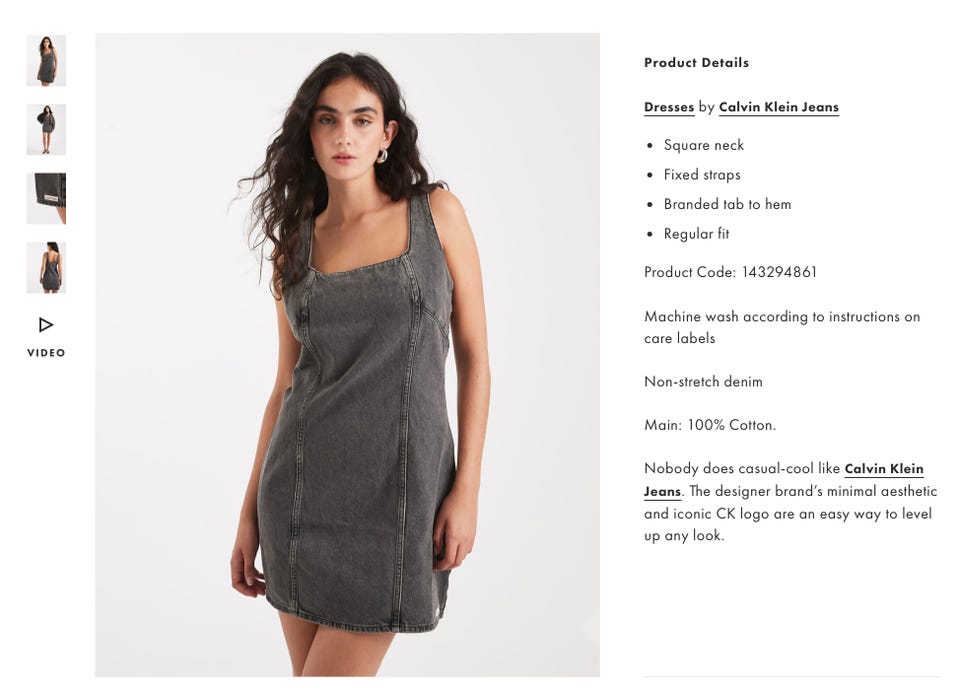Screen dimensions: 960x691
Task: Click the Fixed straps bullet item
Action: coord(702,175)
